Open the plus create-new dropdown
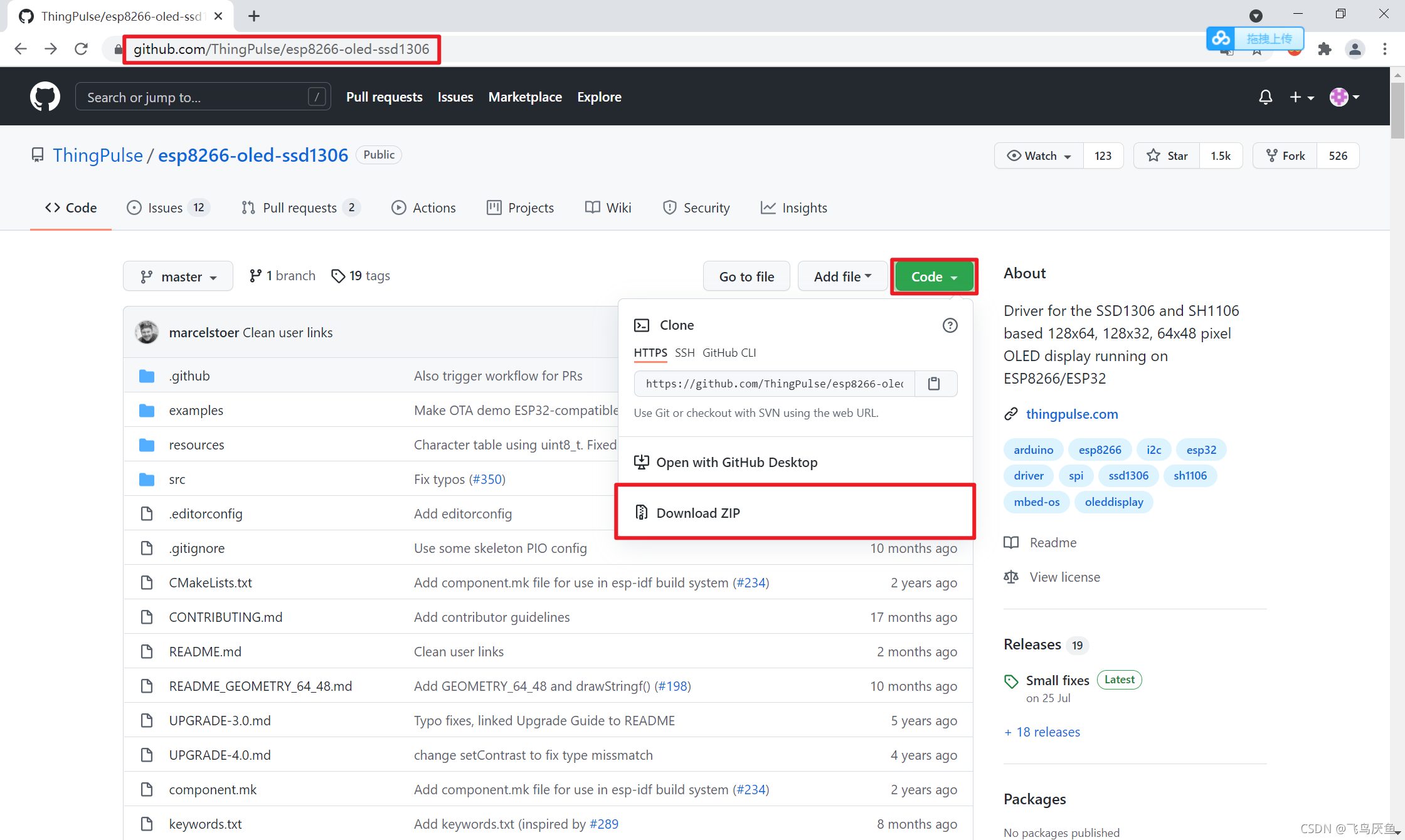Screen dimensions: 1405x840 click(1301, 97)
